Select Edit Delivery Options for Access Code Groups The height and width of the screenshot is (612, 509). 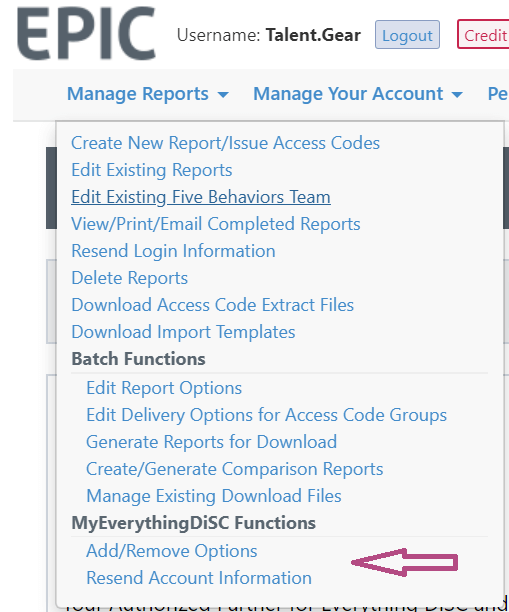pos(266,415)
